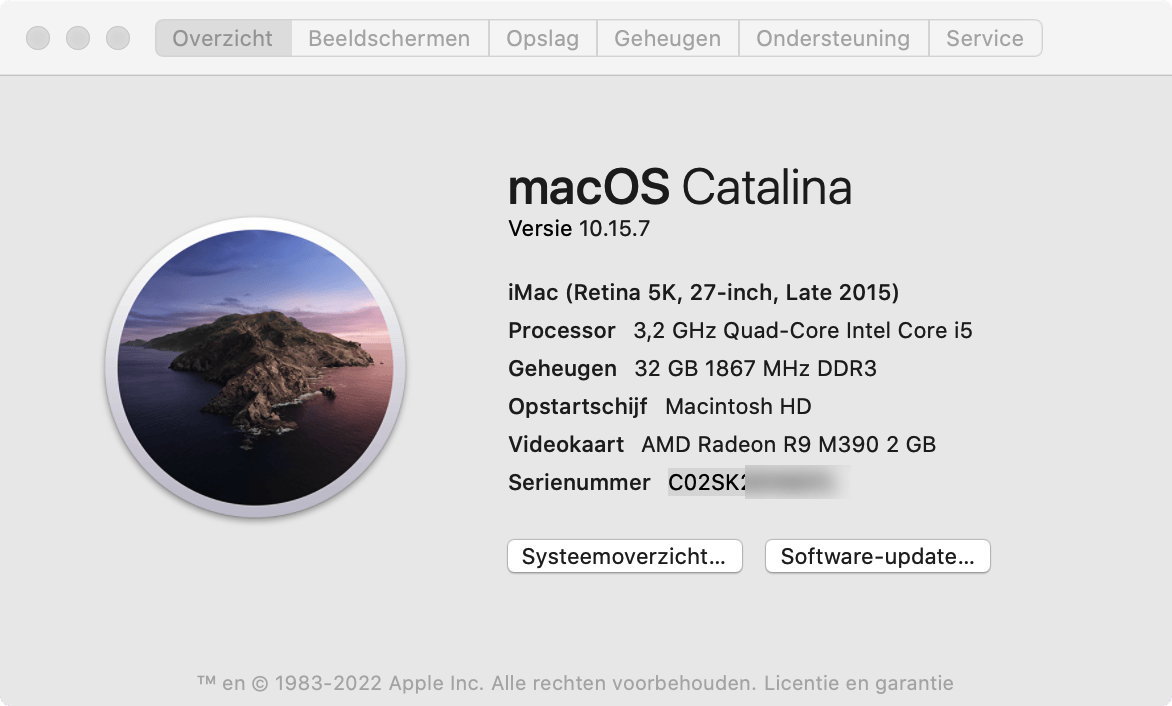Launch Software-update
This screenshot has height=706, width=1172.
877,557
